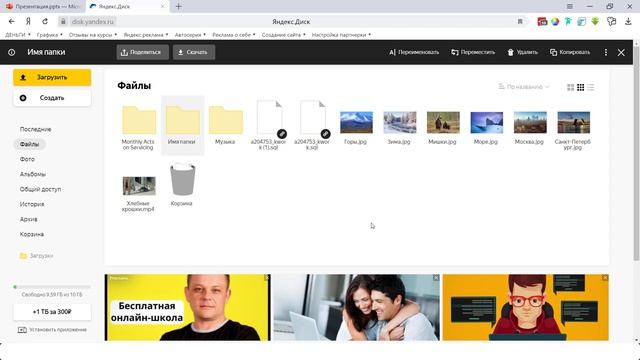Select Горы.jpg thumbnail

[x=356, y=122]
